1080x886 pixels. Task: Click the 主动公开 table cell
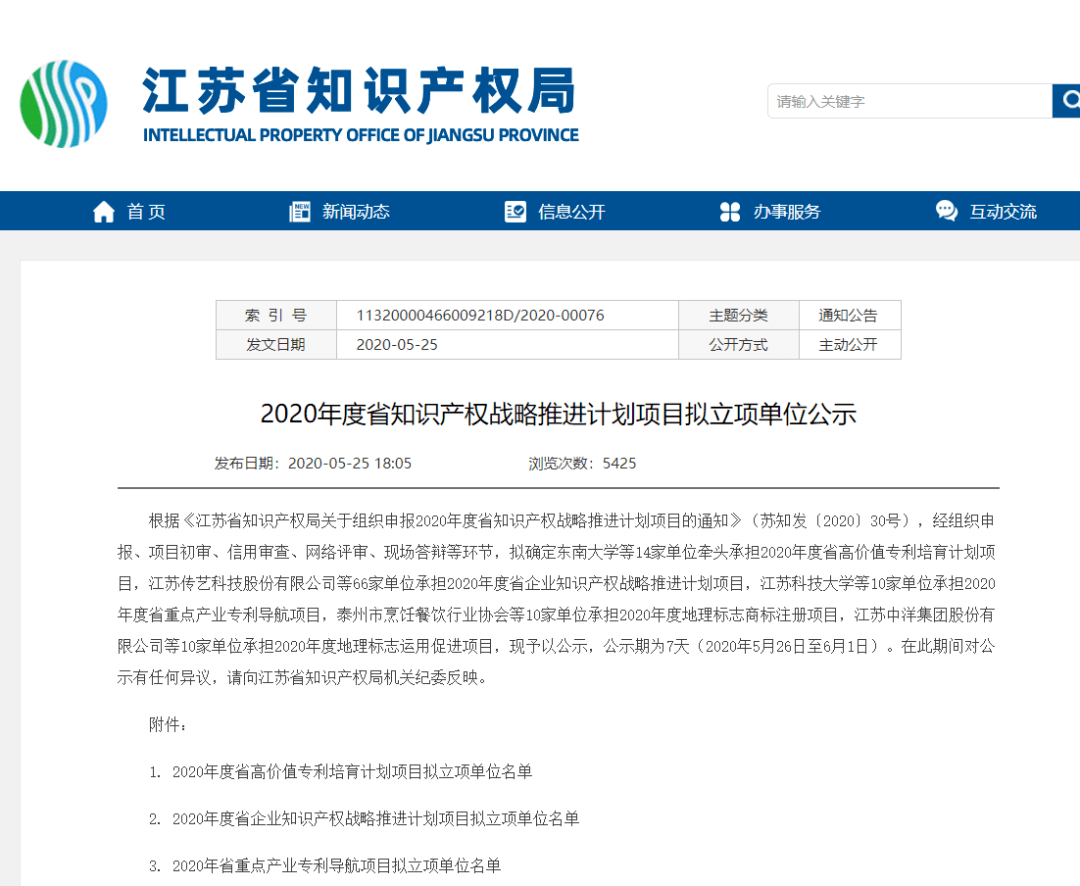pos(848,344)
